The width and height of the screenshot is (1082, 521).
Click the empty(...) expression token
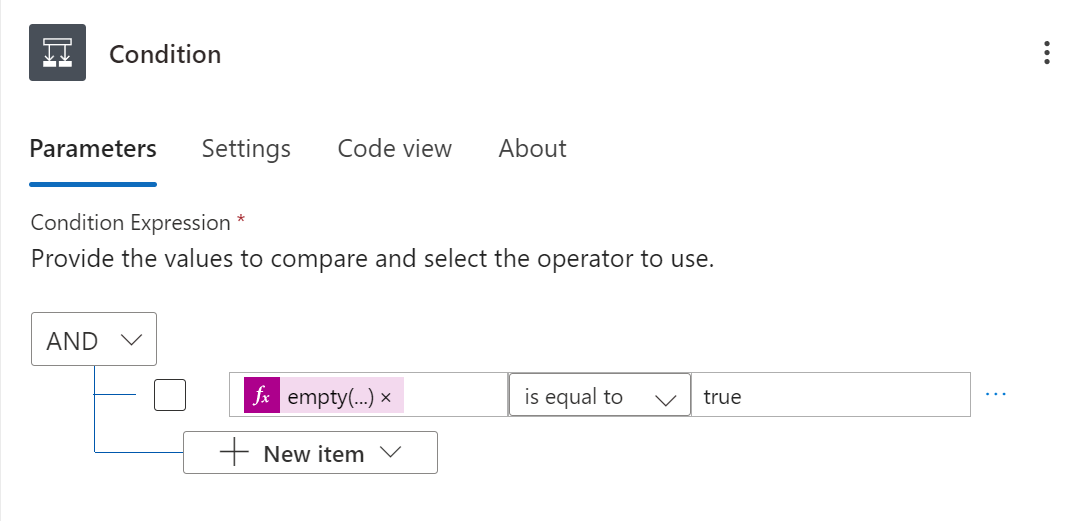pos(330,397)
